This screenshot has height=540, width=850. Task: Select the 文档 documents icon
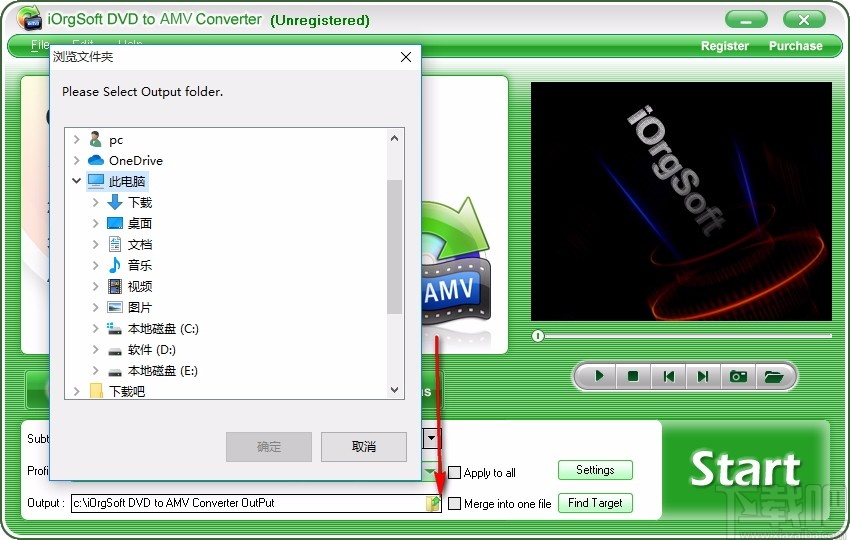[x=114, y=244]
